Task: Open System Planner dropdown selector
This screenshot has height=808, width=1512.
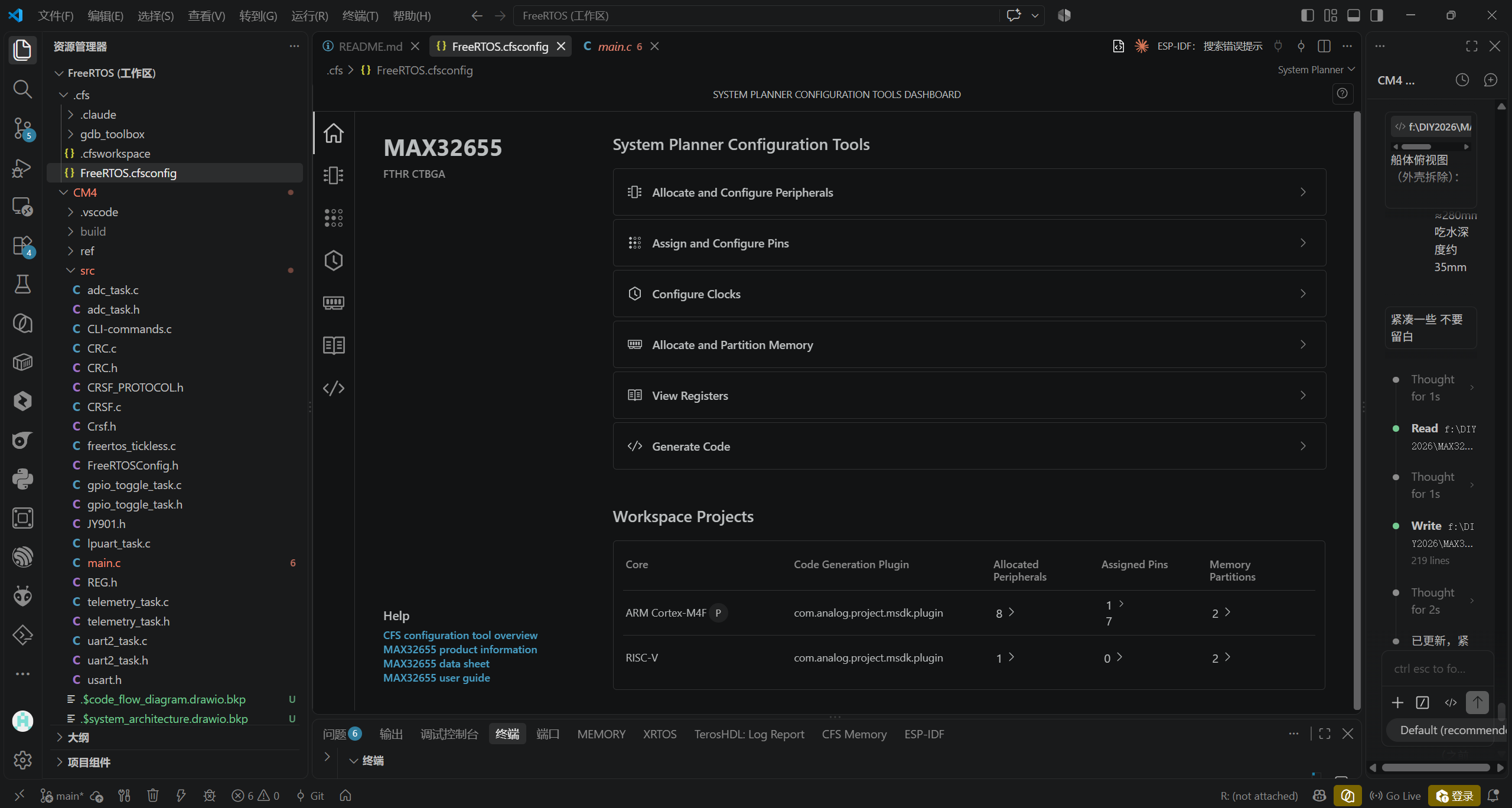Action: (1316, 70)
